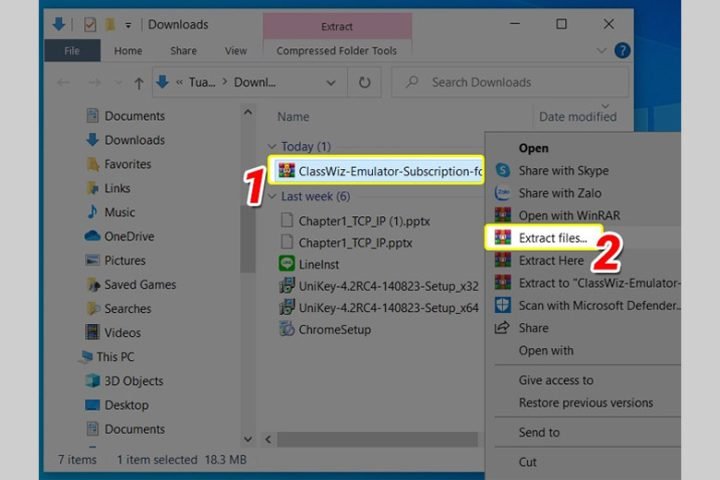Open the File menu button
Screen dimensions: 720x480
pyautogui.click(x=72, y=51)
